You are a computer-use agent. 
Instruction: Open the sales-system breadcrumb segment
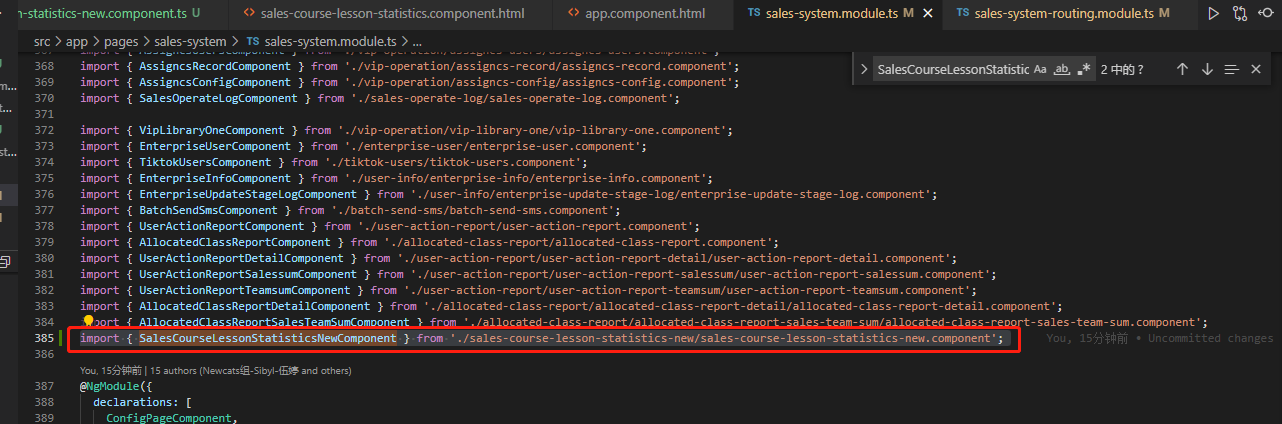point(189,41)
